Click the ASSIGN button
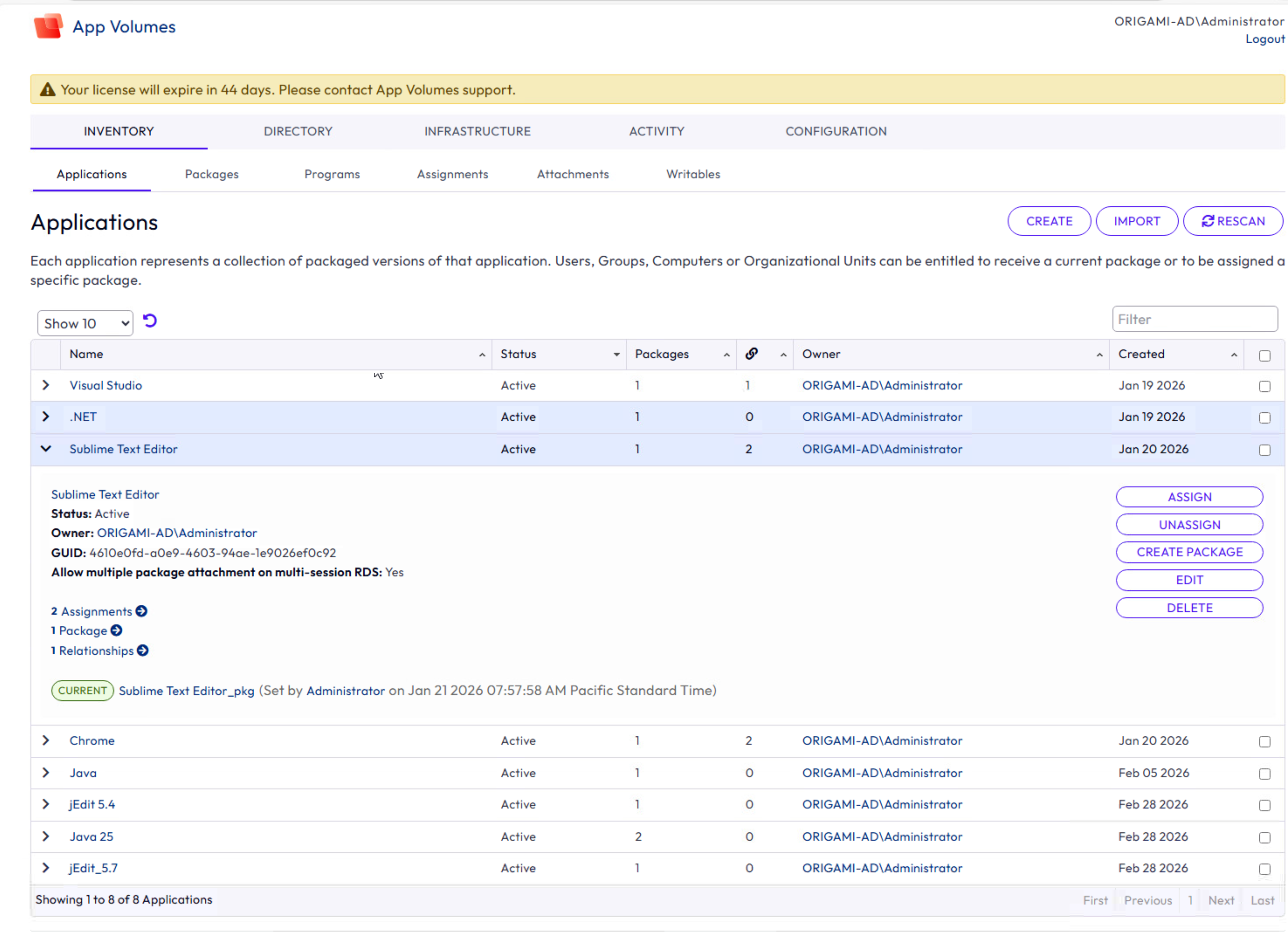The image size is (1288, 933). [1189, 497]
